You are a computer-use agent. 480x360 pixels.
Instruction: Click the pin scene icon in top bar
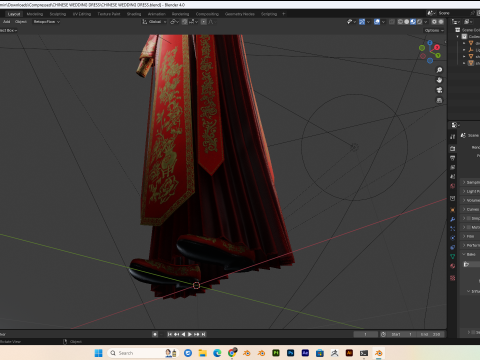click(x=472, y=13)
